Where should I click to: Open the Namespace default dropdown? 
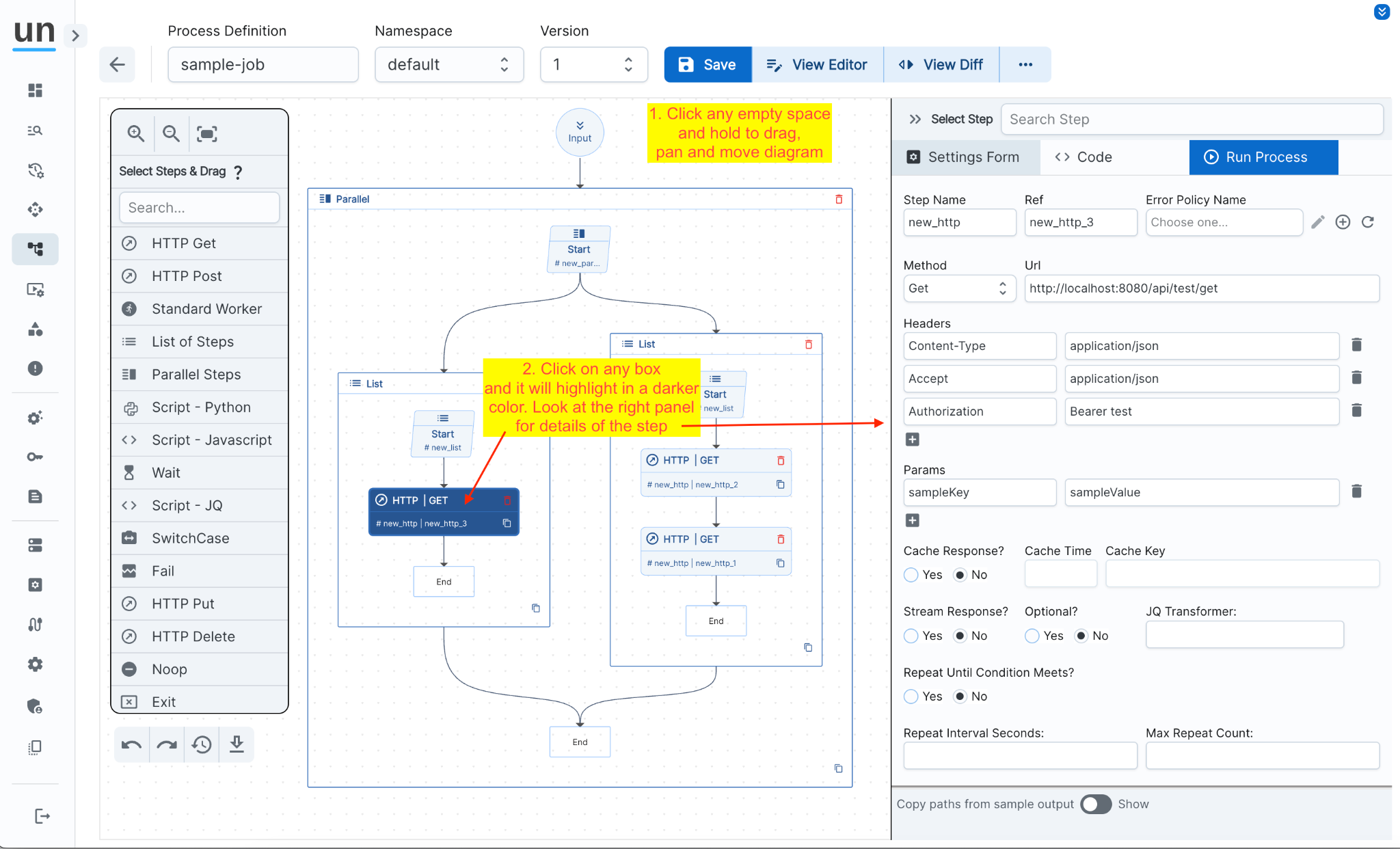[x=448, y=65]
